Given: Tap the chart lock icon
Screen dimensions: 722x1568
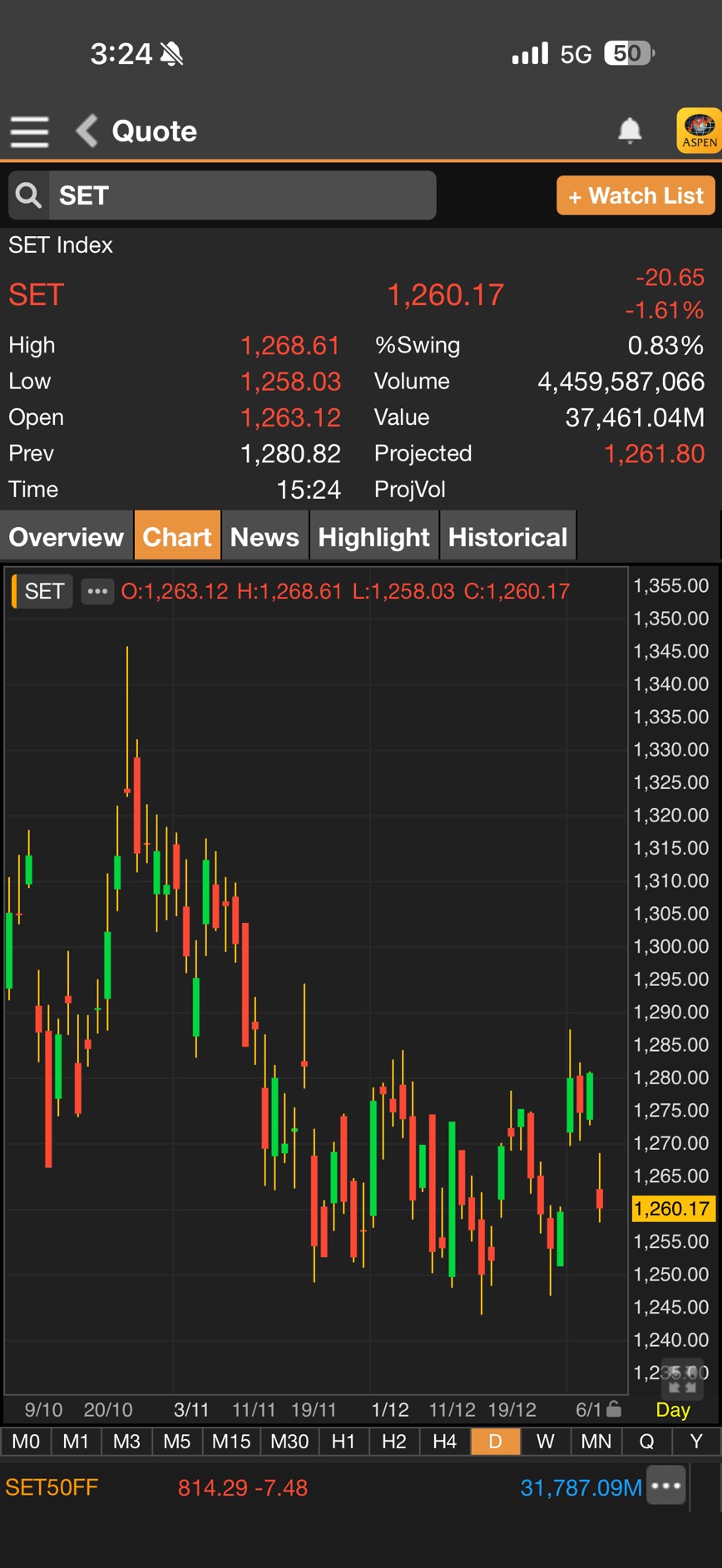Looking at the screenshot, I should (614, 1408).
